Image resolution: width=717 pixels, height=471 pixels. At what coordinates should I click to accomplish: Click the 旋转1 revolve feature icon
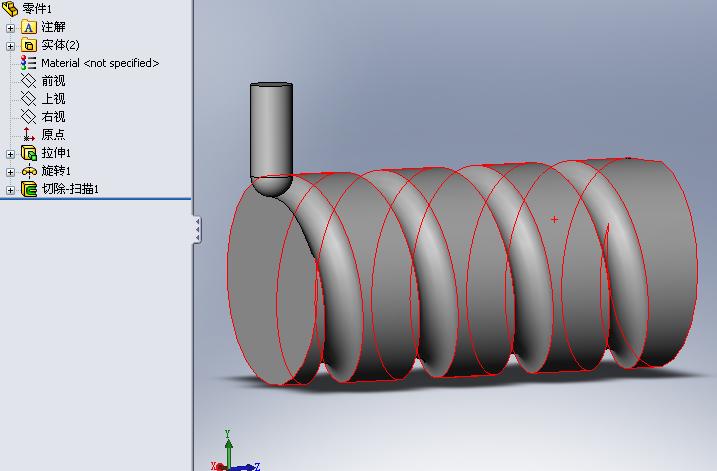click(x=28, y=171)
